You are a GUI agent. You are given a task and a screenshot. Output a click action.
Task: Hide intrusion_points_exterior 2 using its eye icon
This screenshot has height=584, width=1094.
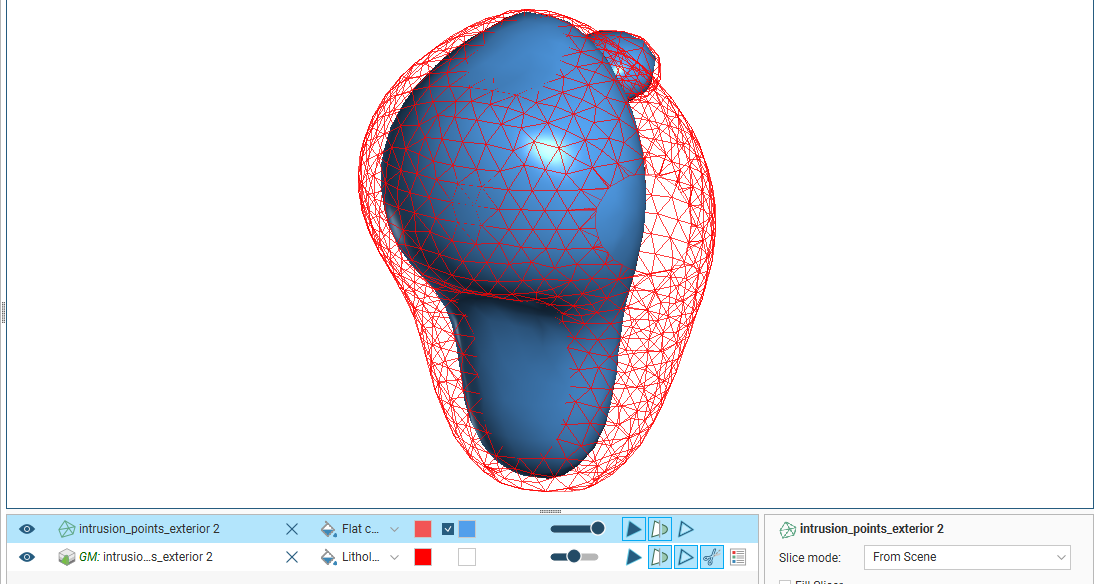pyautogui.click(x=27, y=529)
